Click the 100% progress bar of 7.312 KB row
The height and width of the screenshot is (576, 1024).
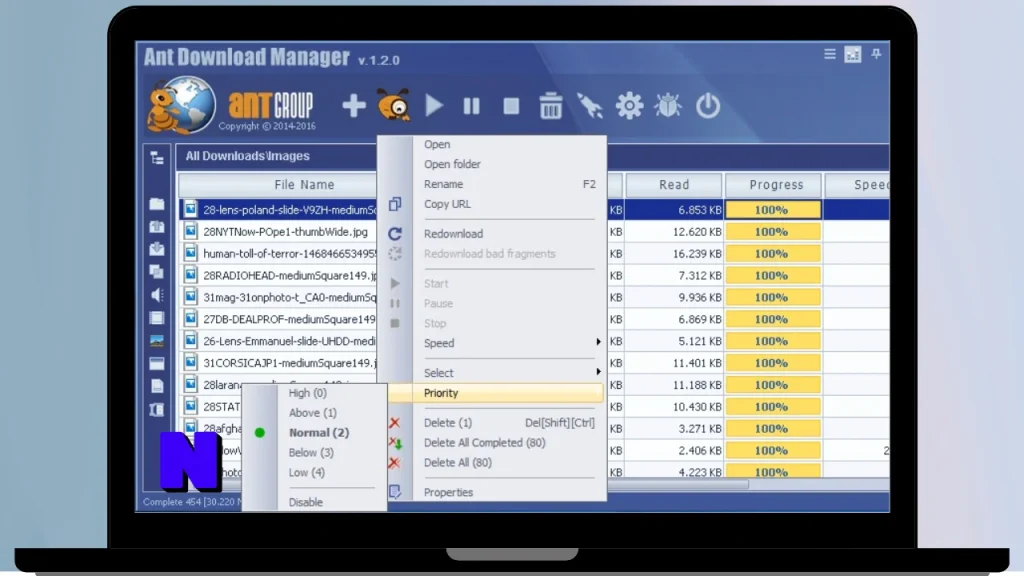point(773,276)
